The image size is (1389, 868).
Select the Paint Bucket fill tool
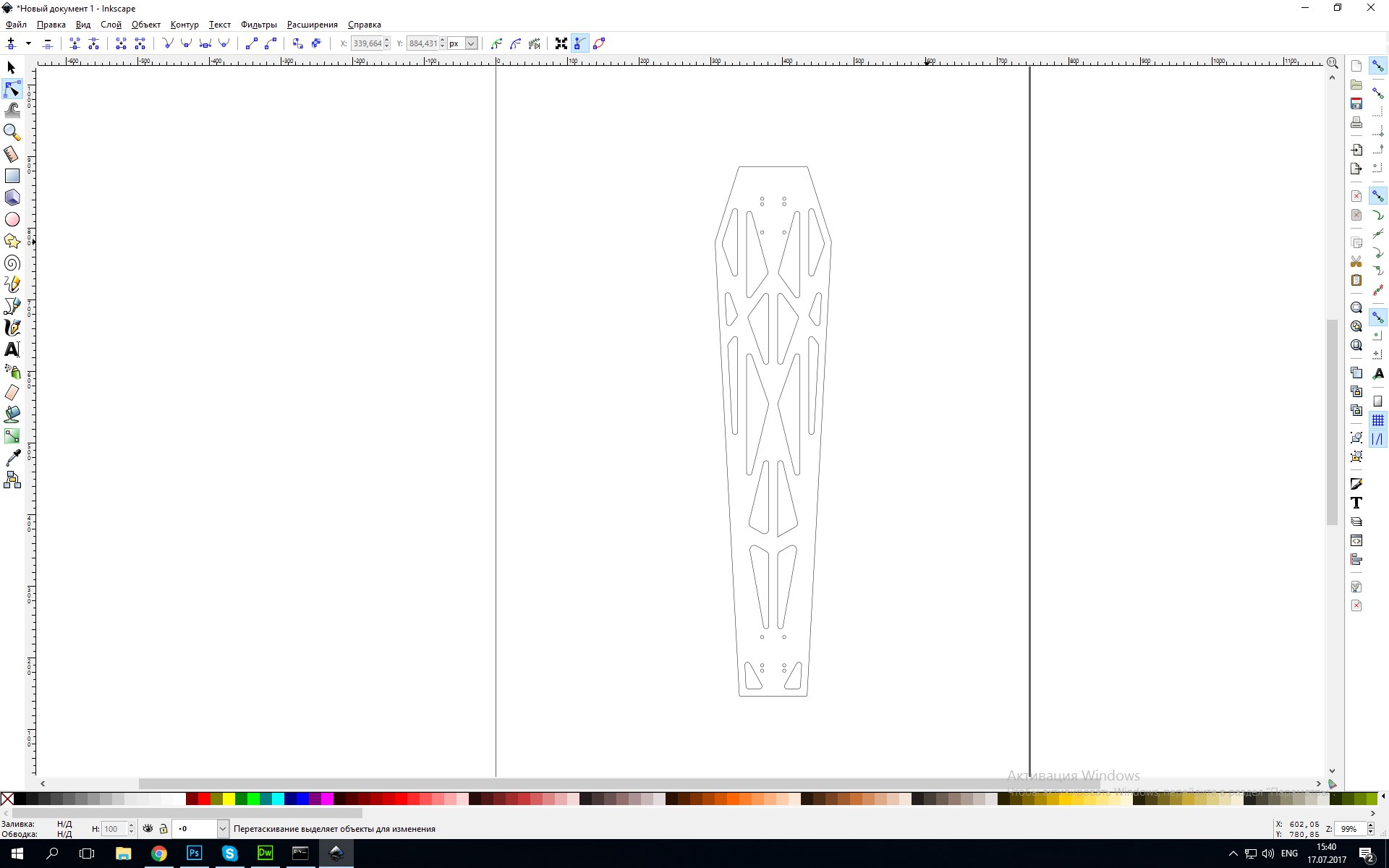[x=12, y=414]
